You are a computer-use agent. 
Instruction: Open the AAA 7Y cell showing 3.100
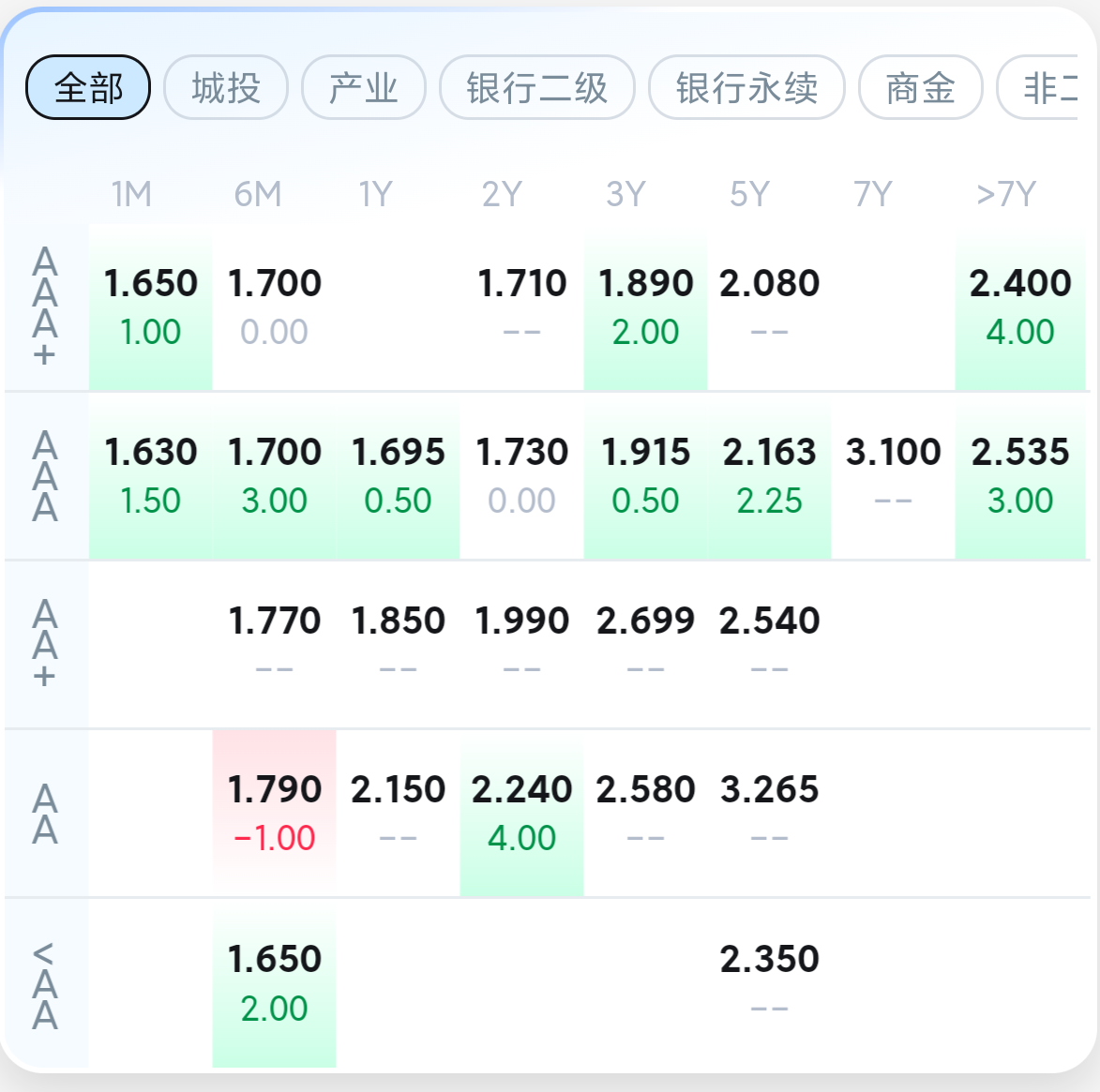coord(893,475)
